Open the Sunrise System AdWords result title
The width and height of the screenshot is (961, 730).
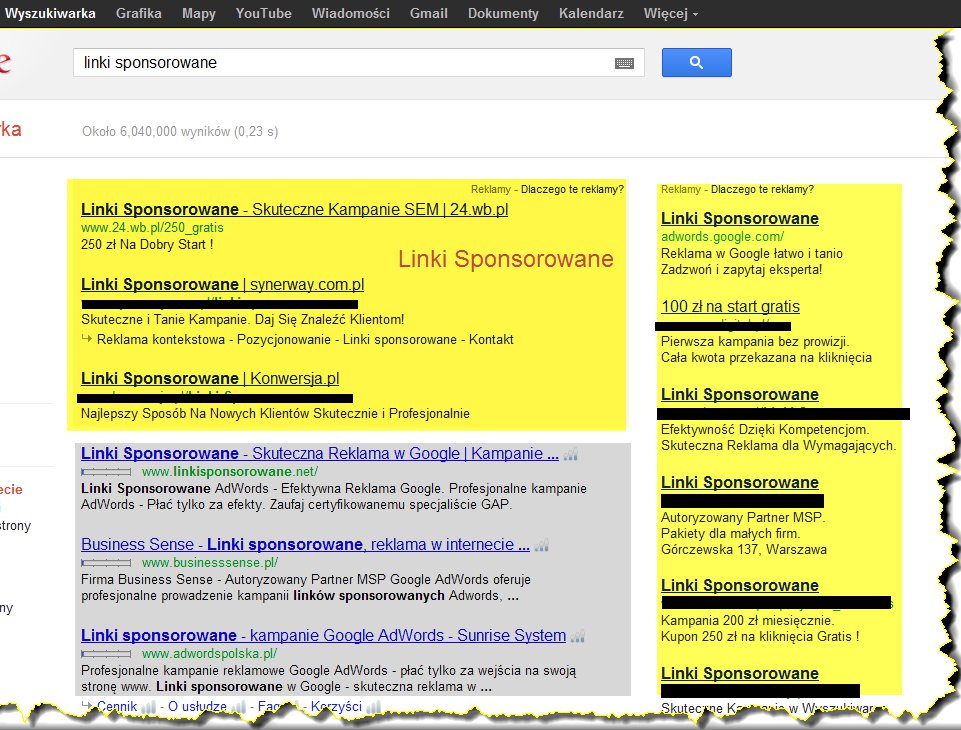pos(324,636)
